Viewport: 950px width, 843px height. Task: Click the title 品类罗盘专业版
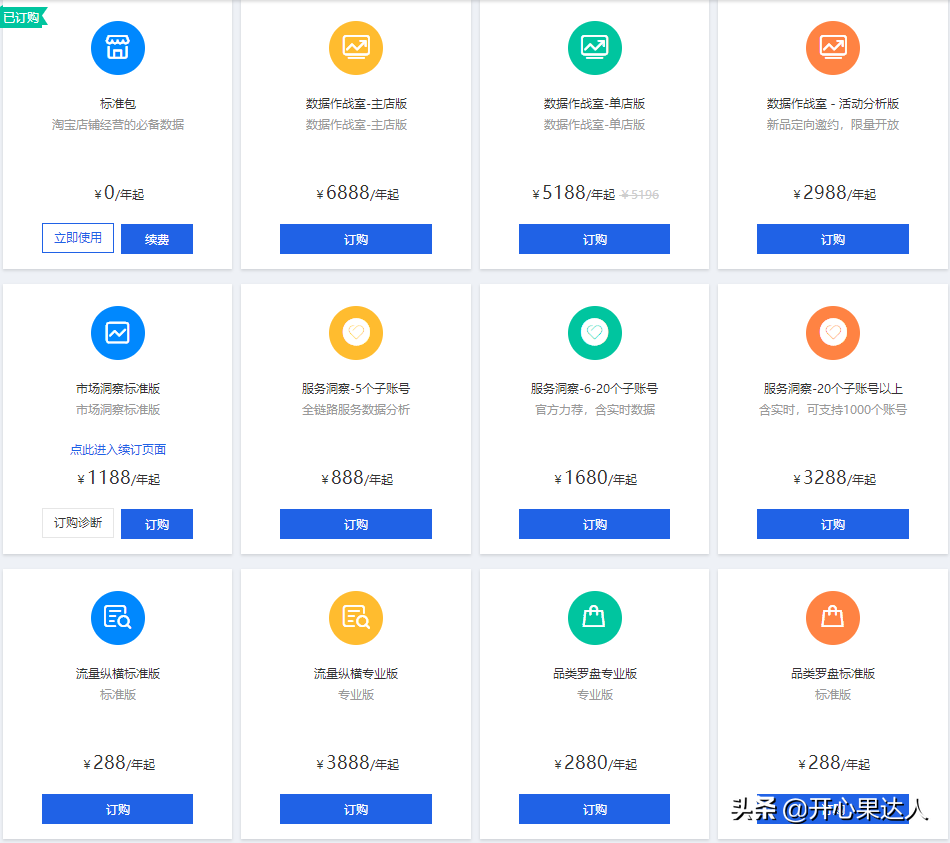(594, 673)
